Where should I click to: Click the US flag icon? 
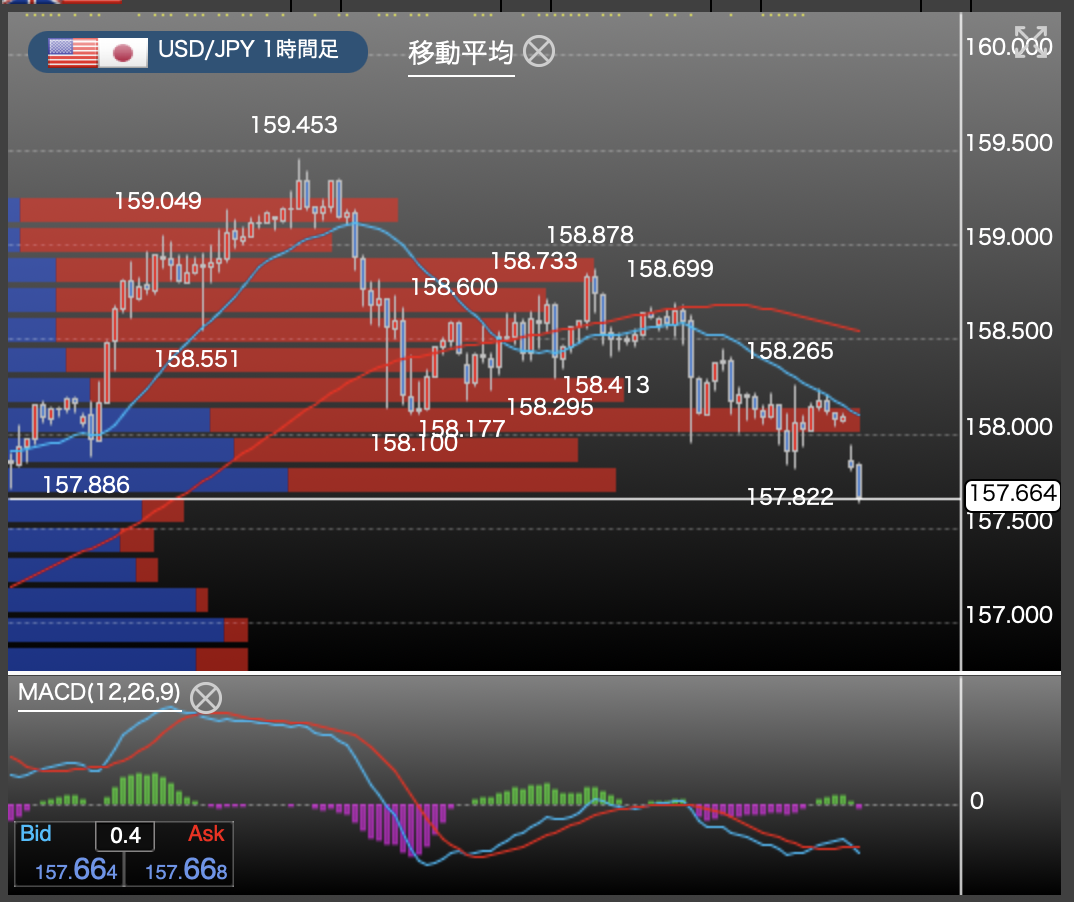click(x=72, y=52)
